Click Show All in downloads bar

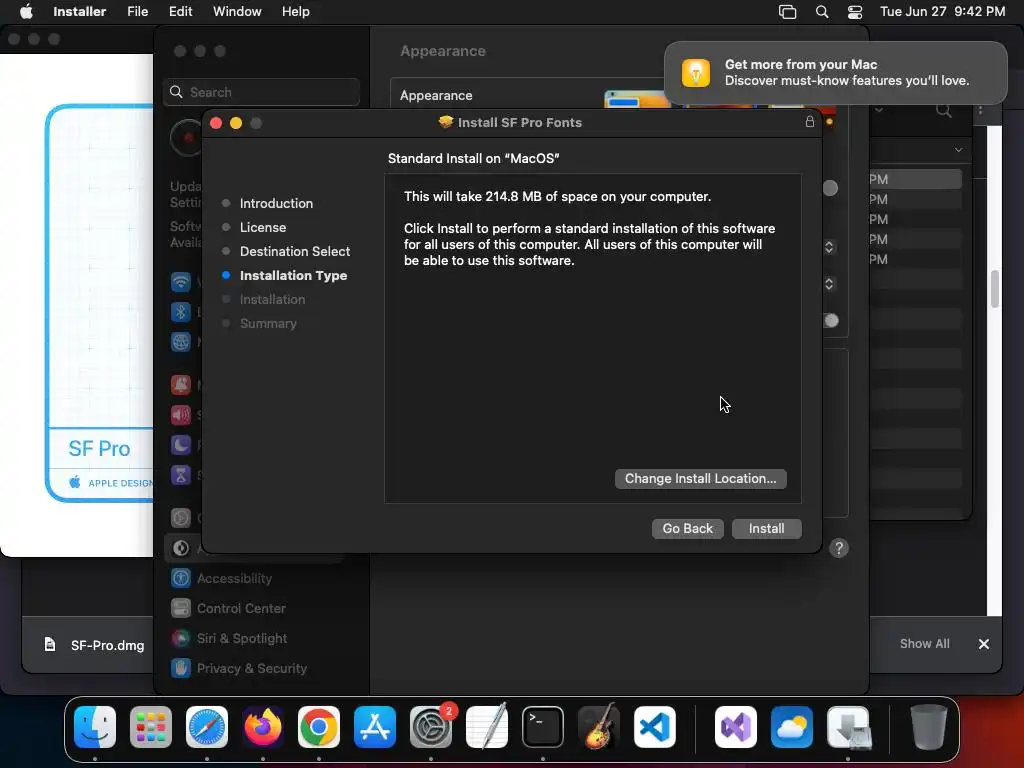coord(925,644)
